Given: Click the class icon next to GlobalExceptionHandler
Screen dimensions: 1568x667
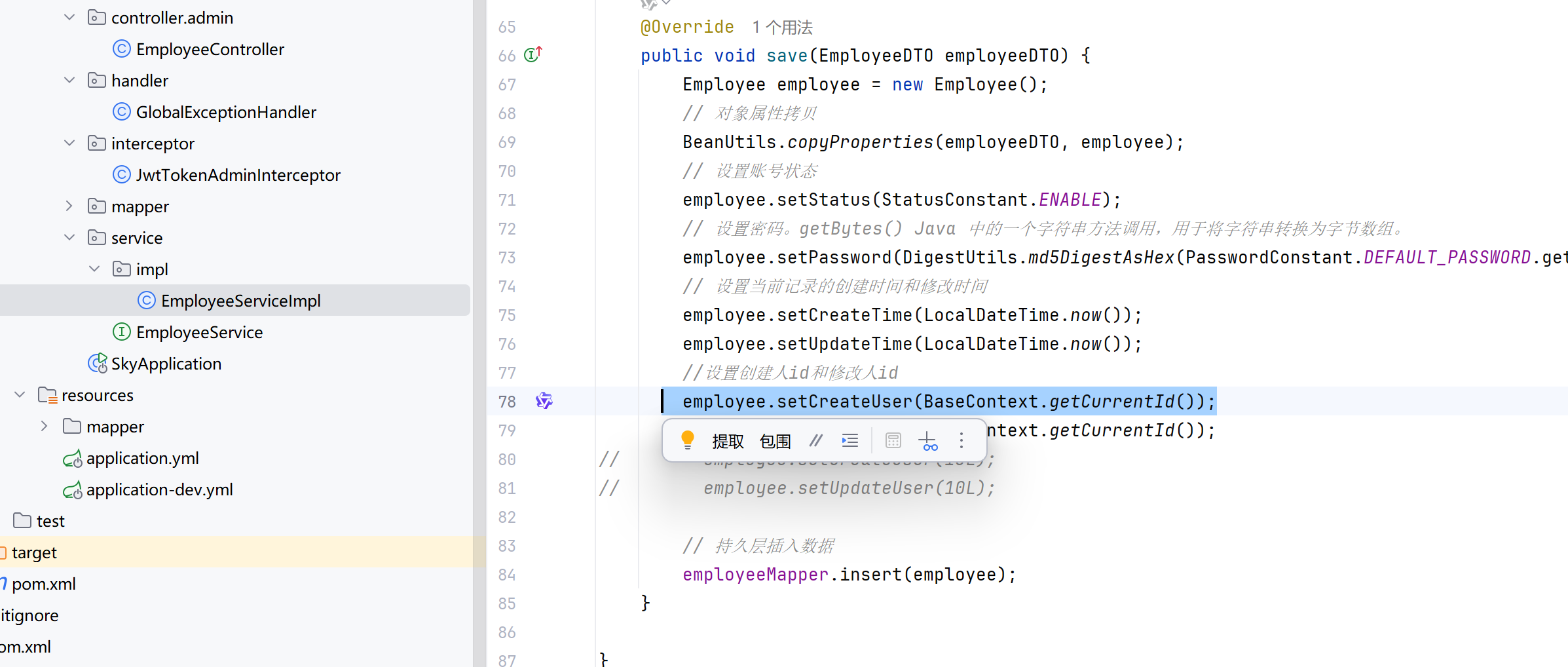Looking at the screenshot, I should click(x=122, y=112).
